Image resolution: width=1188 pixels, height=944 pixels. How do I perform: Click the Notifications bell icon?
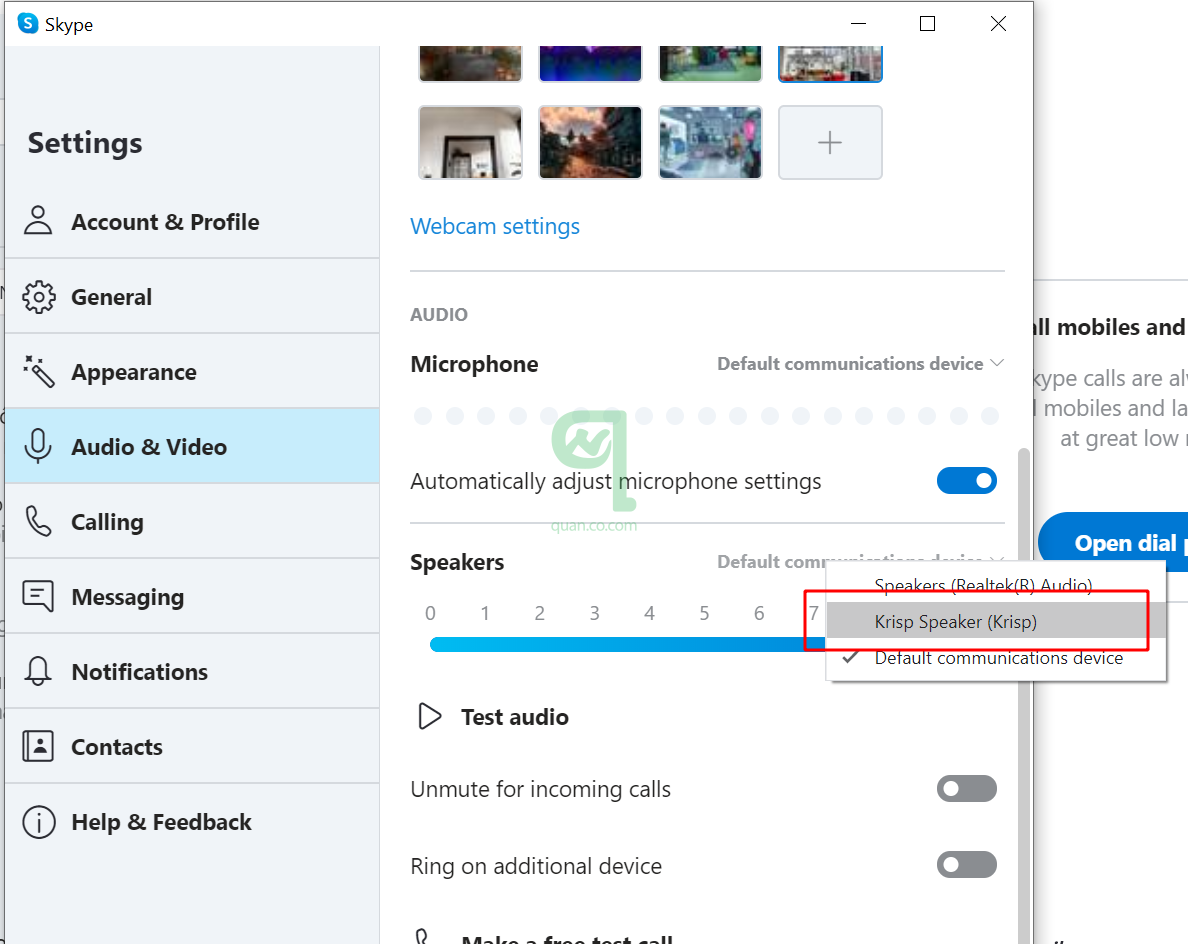38,671
